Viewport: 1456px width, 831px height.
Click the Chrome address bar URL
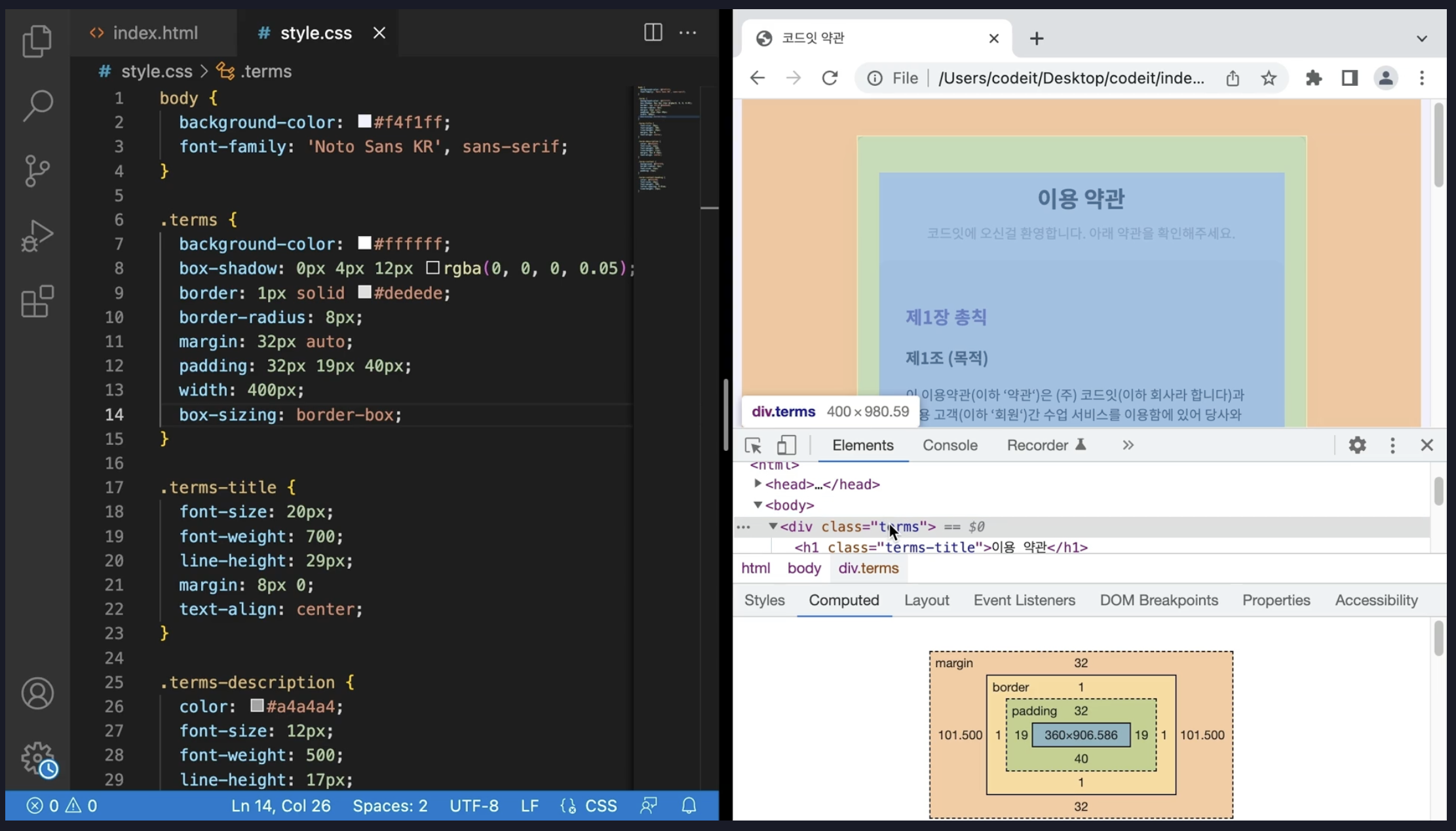pos(1071,78)
